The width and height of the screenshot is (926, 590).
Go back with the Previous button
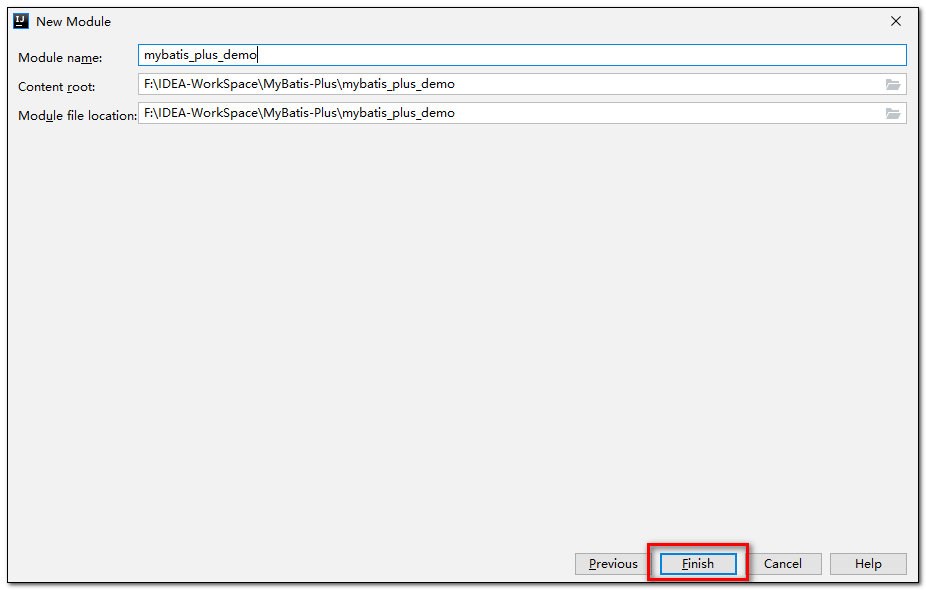pyautogui.click(x=612, y=564)
